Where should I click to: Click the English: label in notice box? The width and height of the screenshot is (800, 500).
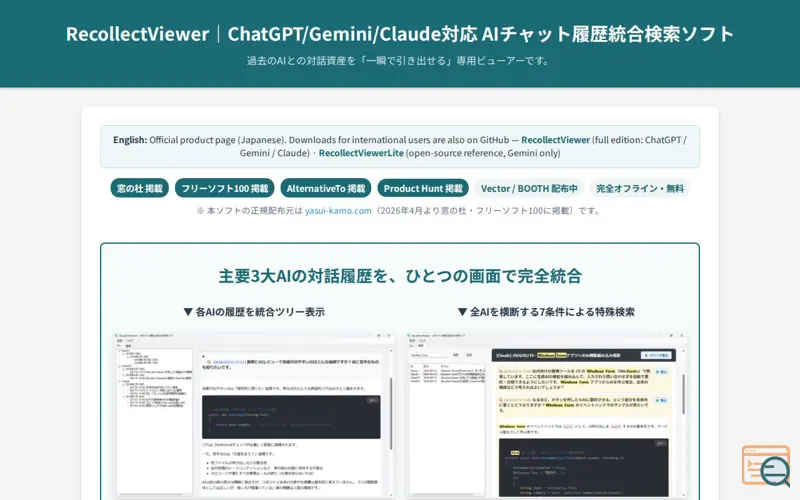(x=130, y=140)
